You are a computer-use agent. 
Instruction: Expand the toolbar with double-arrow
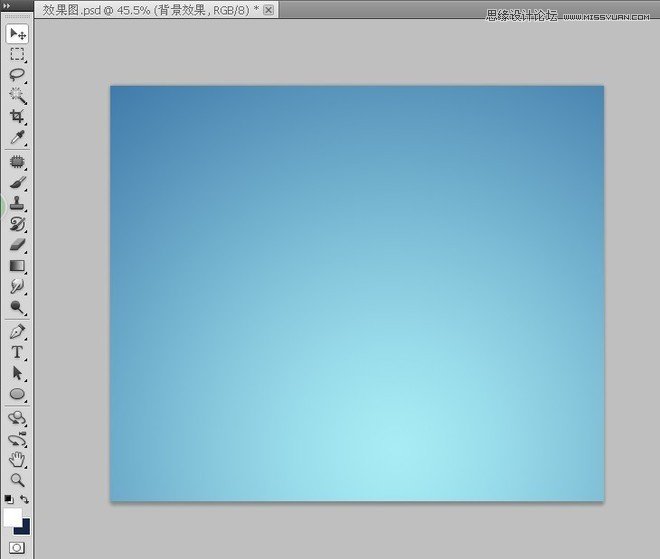pos(6,5)
